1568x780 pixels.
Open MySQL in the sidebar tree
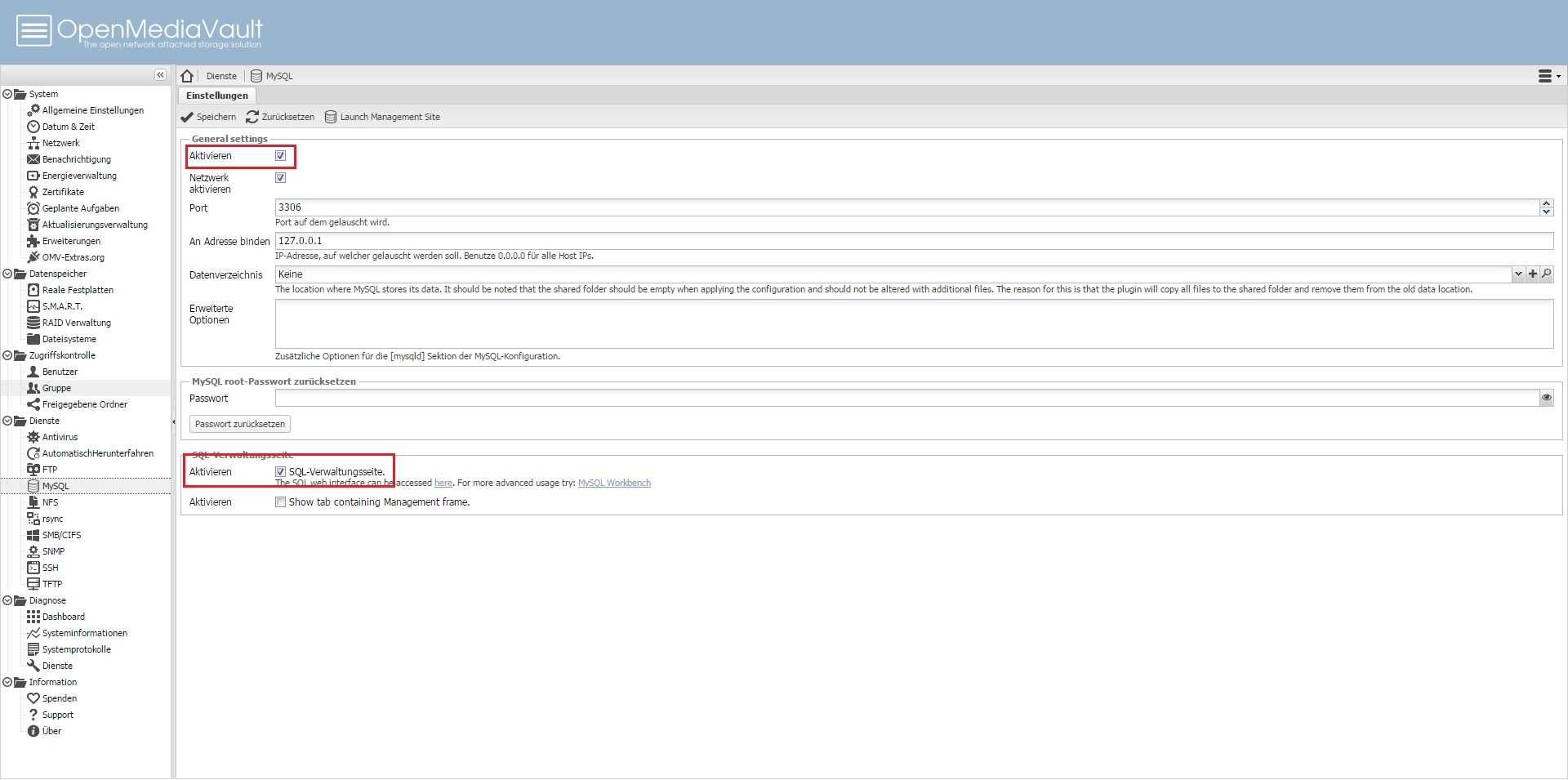point(56,486)
